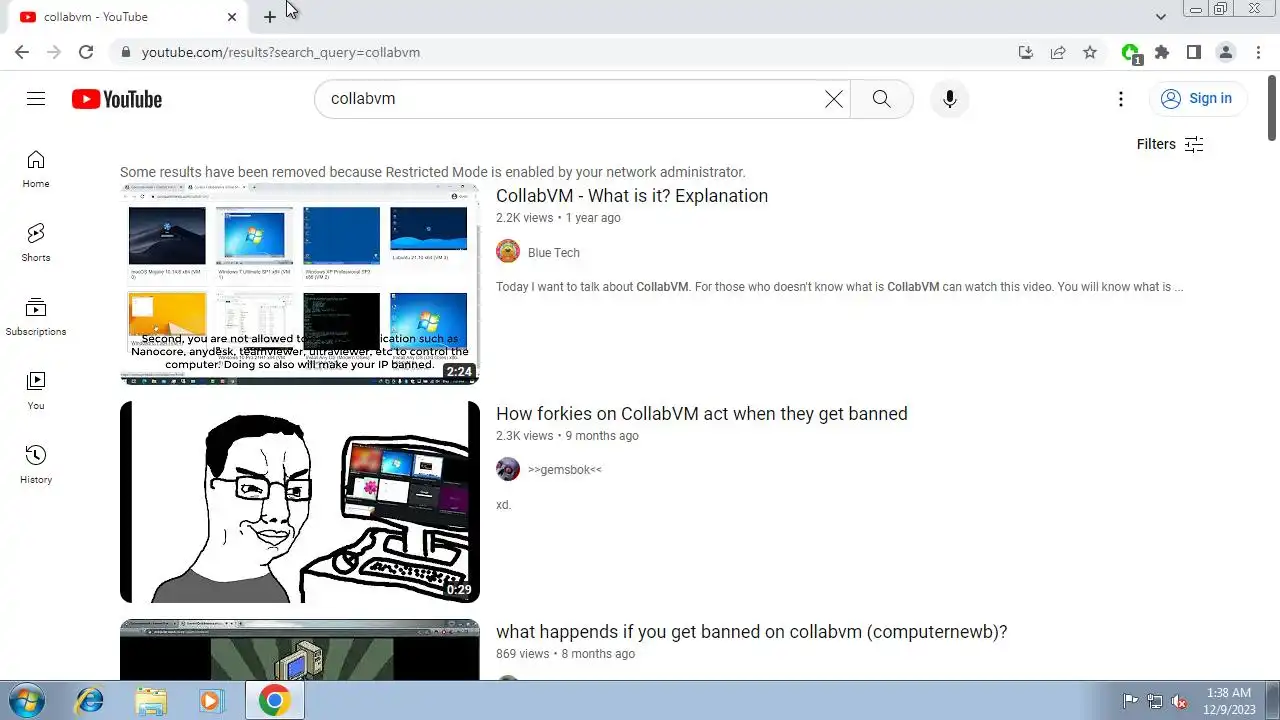Click the forkies cartoon video thumbnail
Viewport: 1280px width, 720px height.
point(300,502)
